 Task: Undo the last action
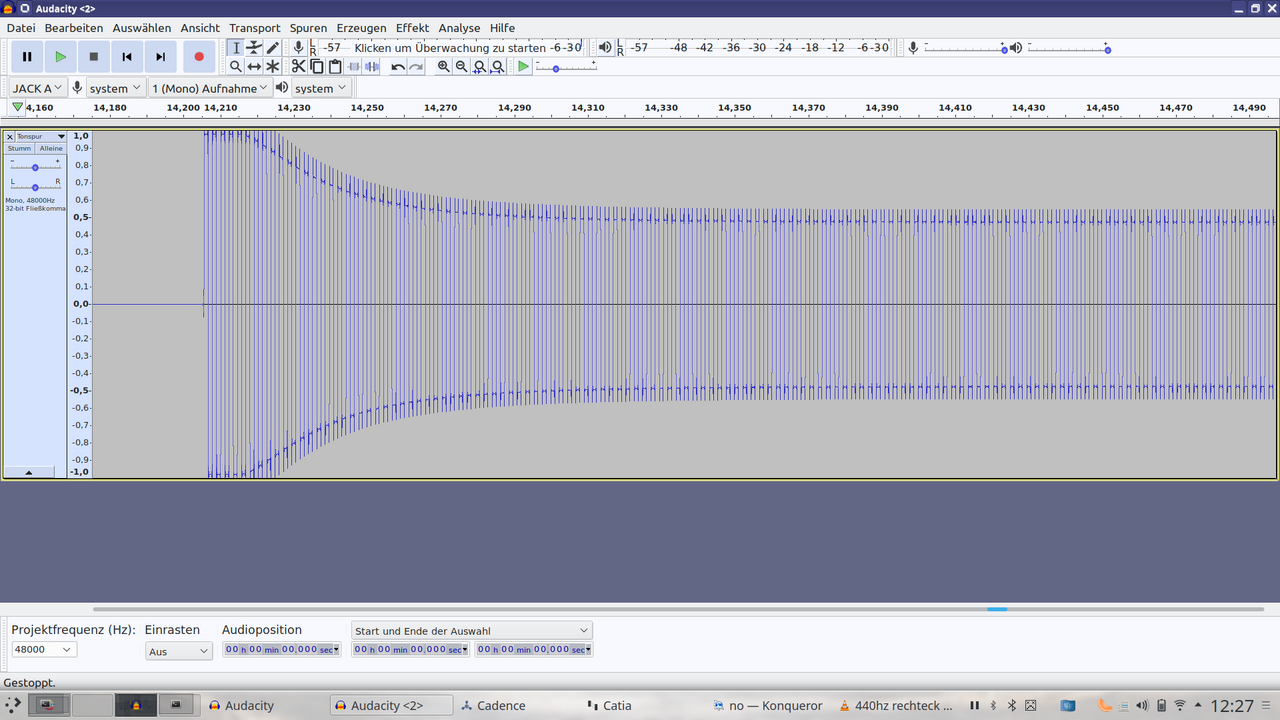tap(398, 66)
